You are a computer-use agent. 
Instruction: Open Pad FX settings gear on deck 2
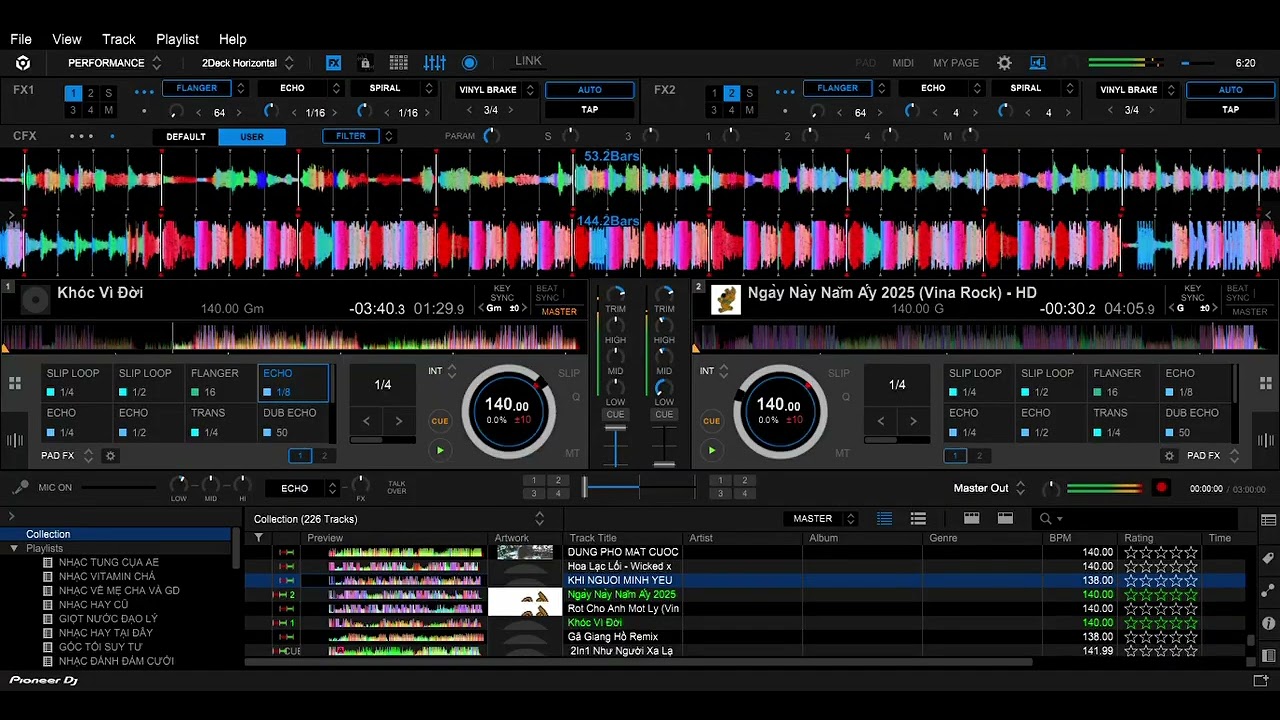1169,456
